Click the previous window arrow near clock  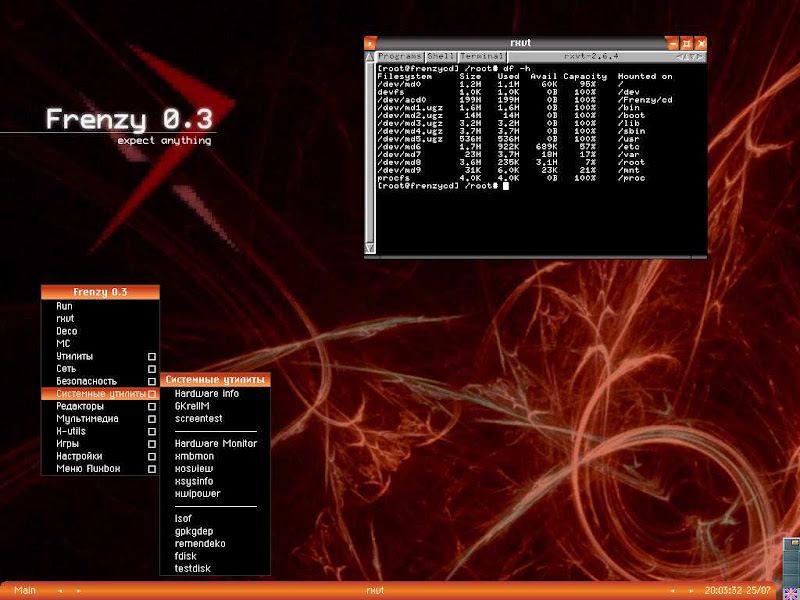pos(672,591)
